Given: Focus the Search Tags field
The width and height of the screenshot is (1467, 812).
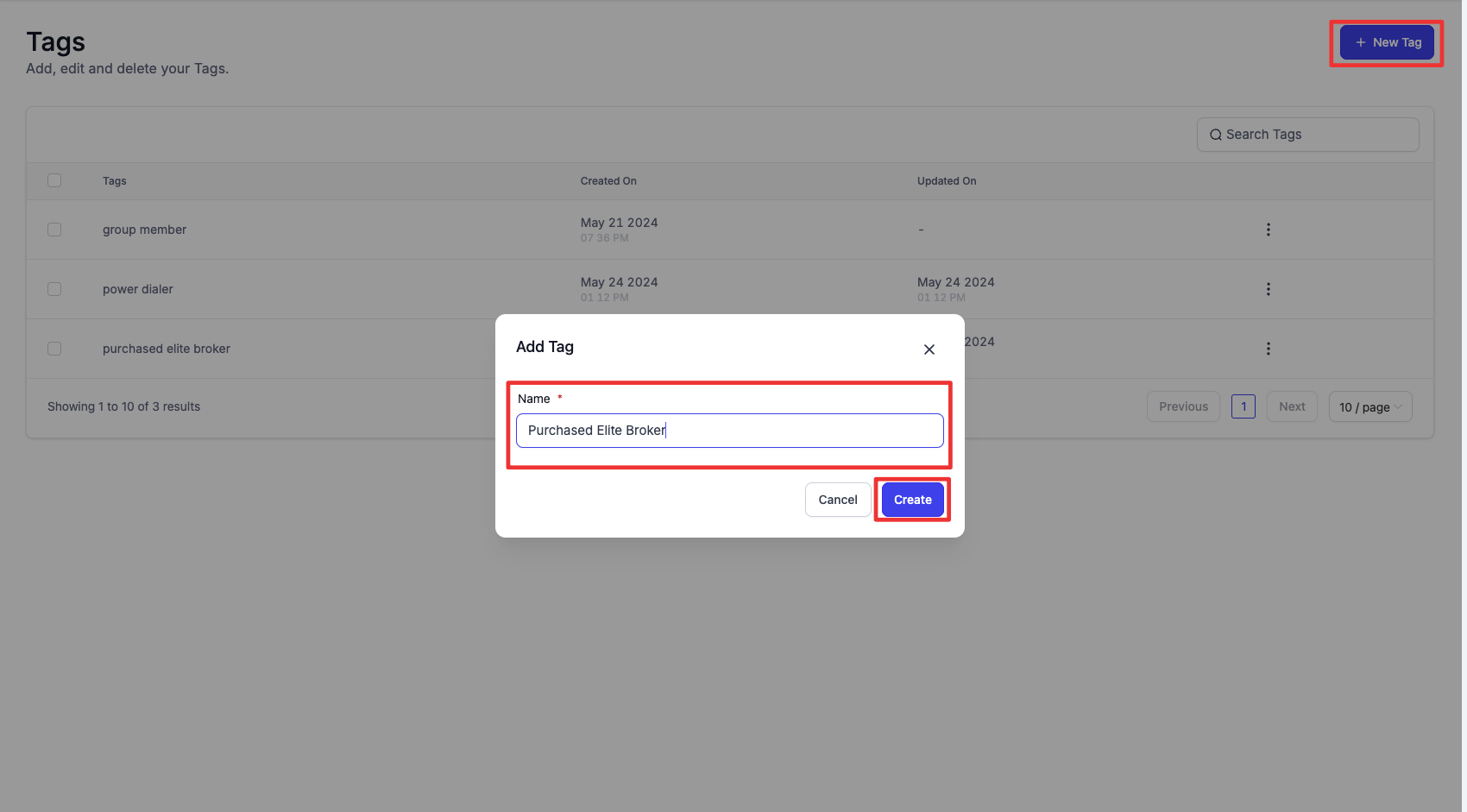Looking at the screenshot, I should (x=1316, y=135).
